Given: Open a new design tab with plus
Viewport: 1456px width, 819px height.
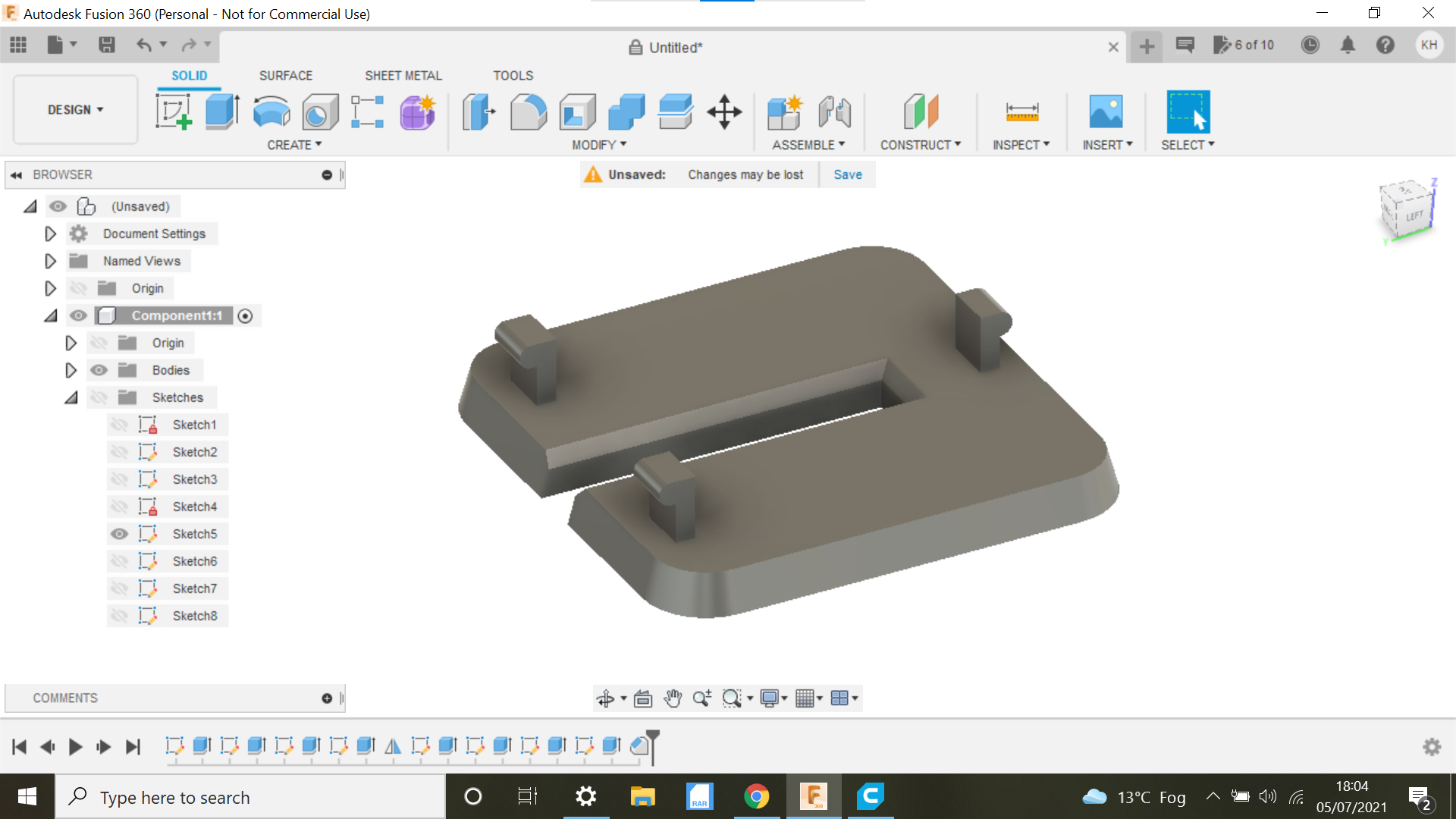Looking at the screenshot, I should pyautogui.click(x=1147, y=47).
